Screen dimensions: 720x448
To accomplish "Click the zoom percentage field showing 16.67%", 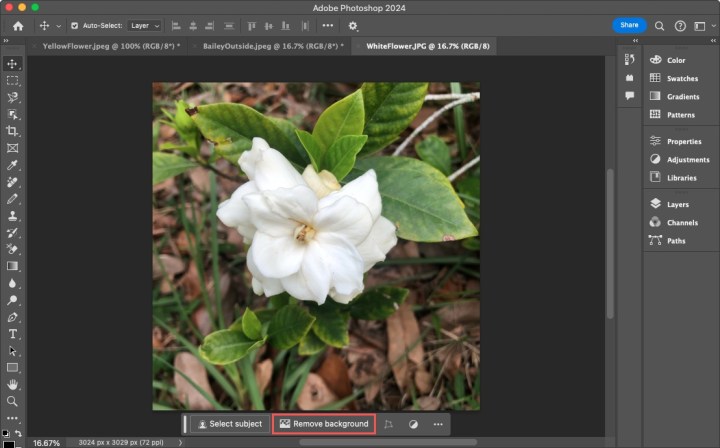I will pyautogui.click(x=44, y=442).
